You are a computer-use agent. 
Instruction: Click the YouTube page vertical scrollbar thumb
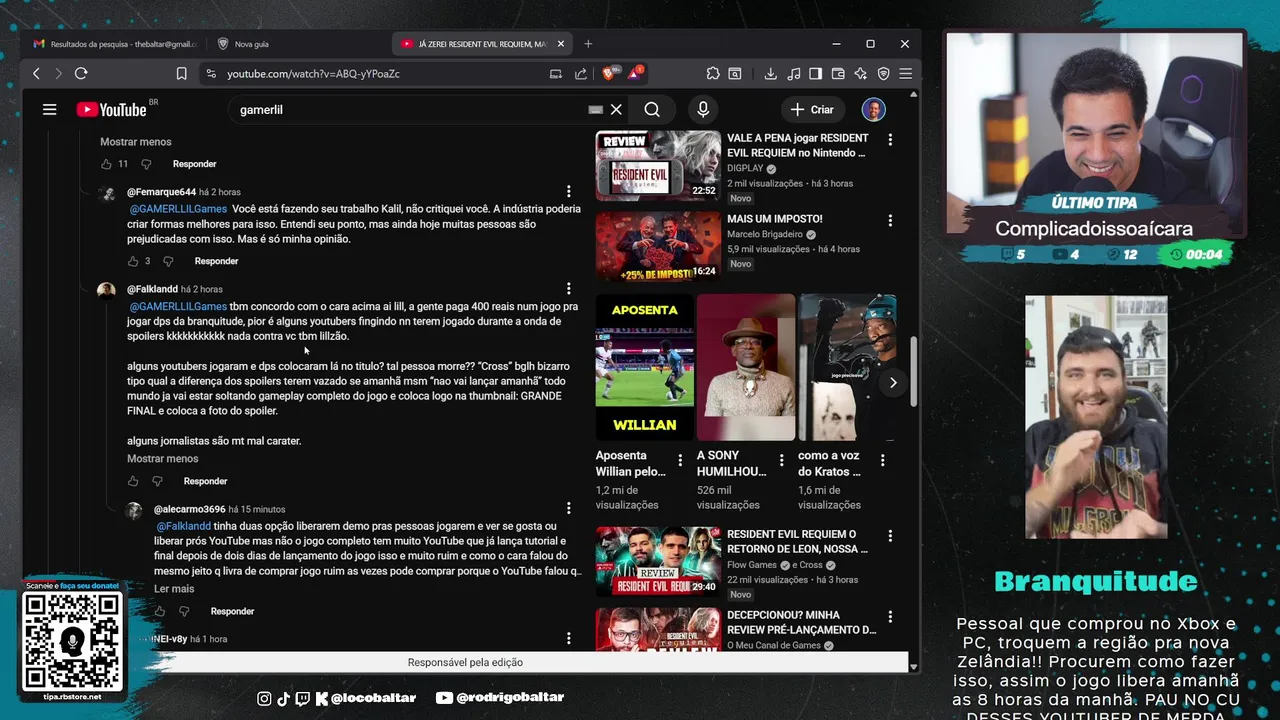pyautogui.click(x=914, y=370)
